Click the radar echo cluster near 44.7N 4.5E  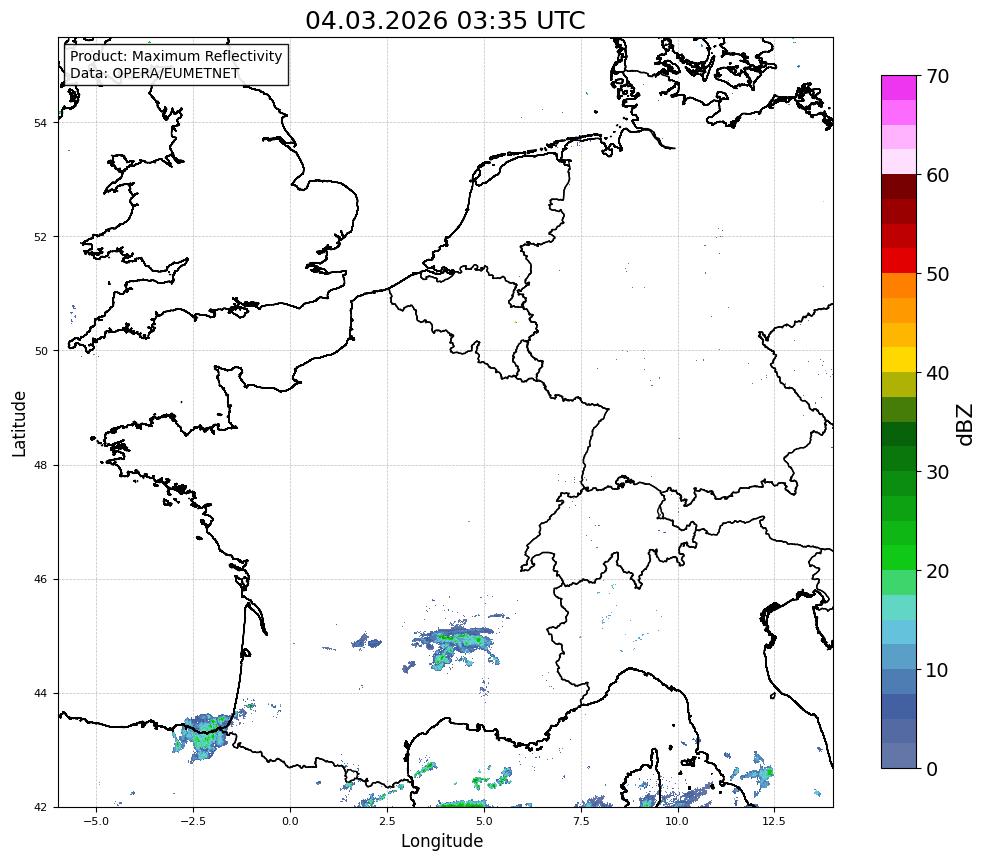tap(457, 647)
